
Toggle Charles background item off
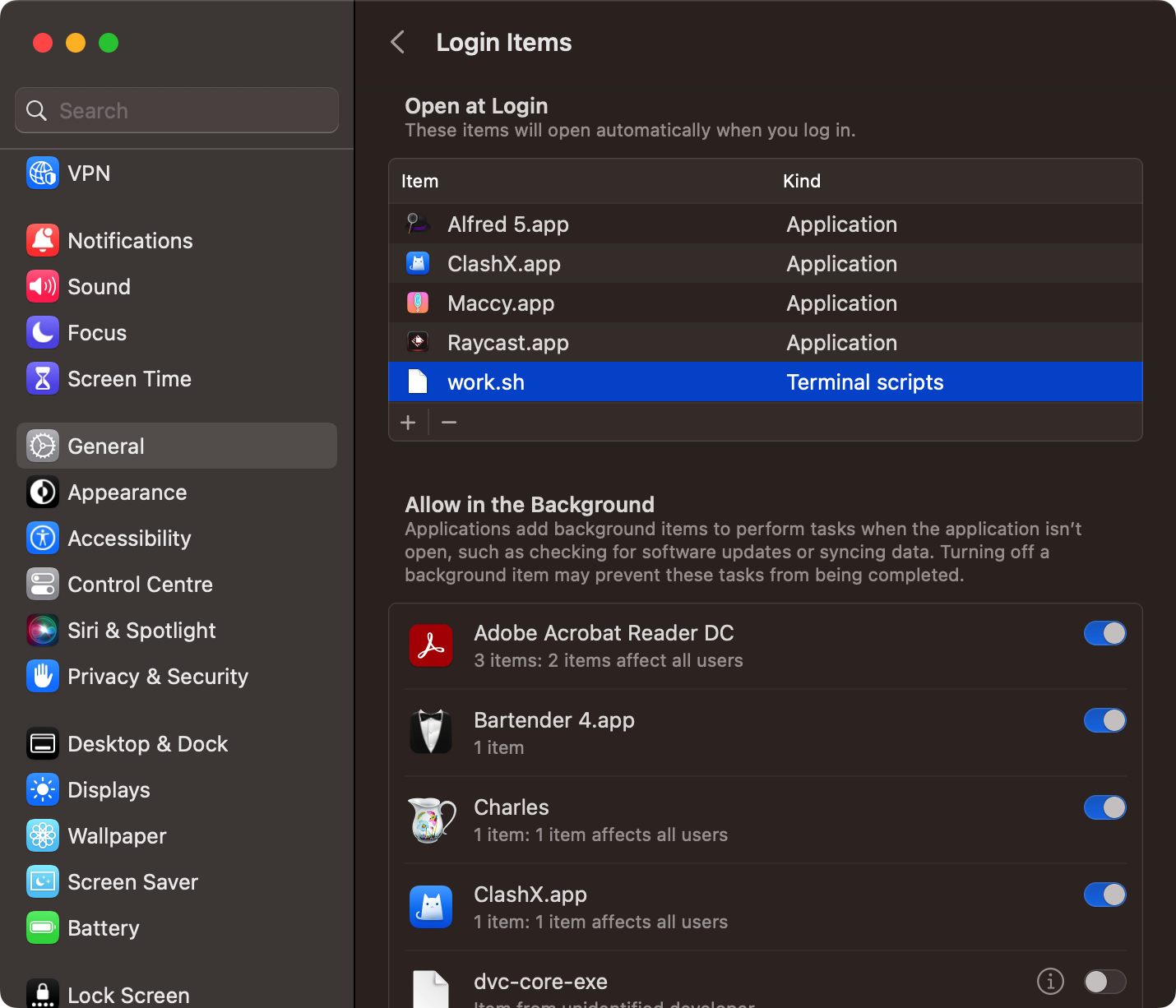click(x=1104, y=807)
